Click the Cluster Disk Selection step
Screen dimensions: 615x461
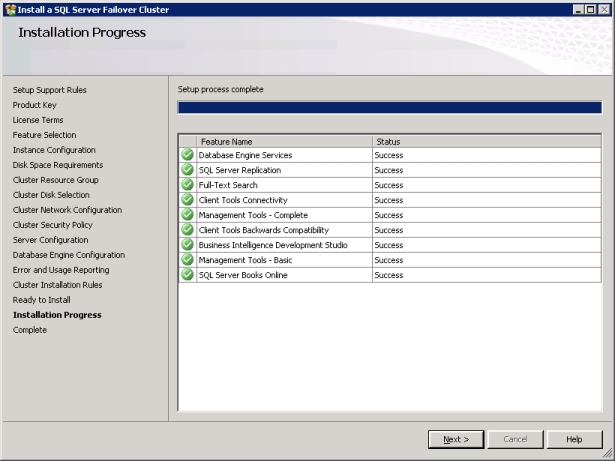pos(51,195)
